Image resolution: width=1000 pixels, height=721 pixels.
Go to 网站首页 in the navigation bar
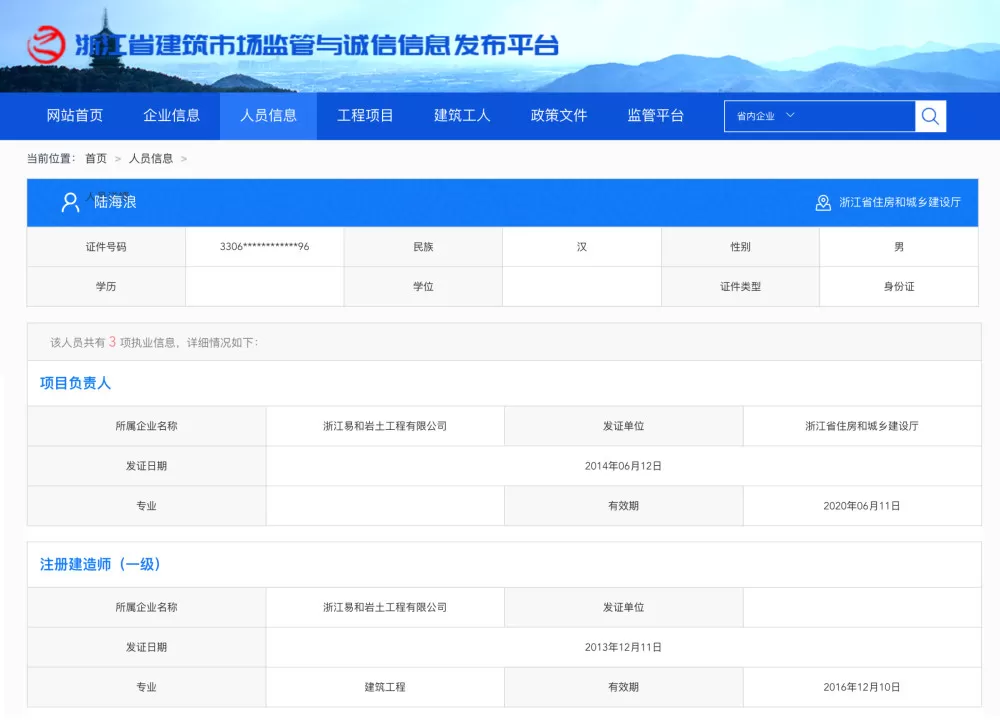click(75, 115)
